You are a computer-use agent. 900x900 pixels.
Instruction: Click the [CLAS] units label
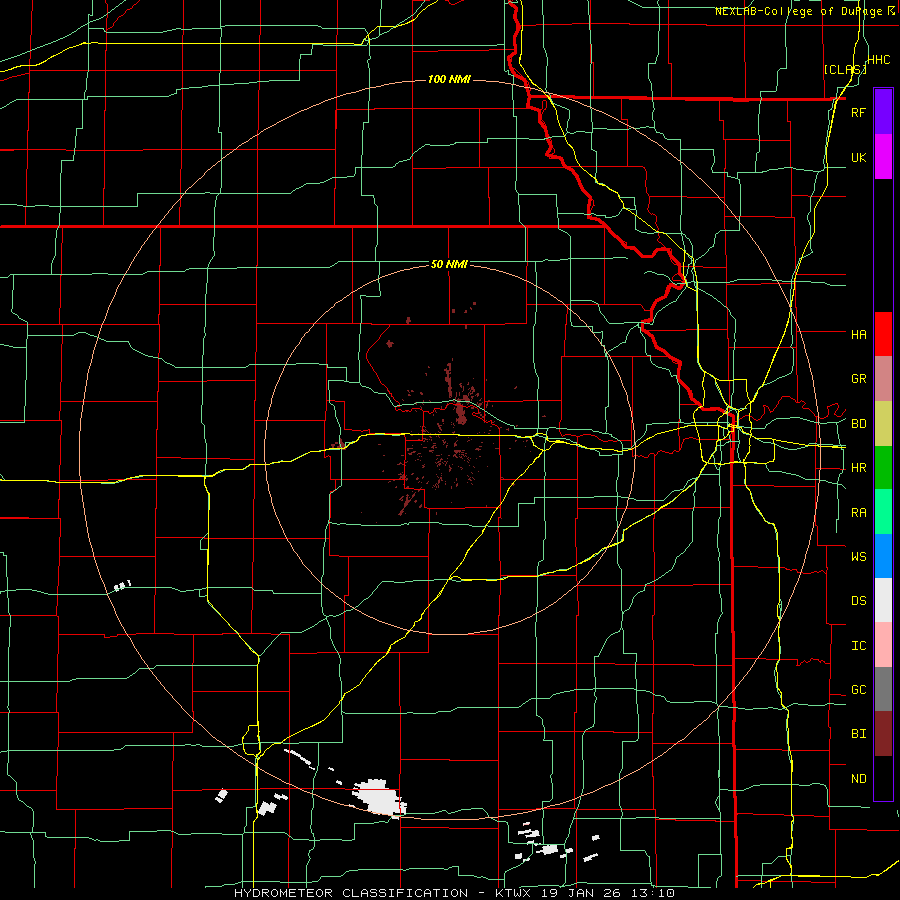coord(845,69)
